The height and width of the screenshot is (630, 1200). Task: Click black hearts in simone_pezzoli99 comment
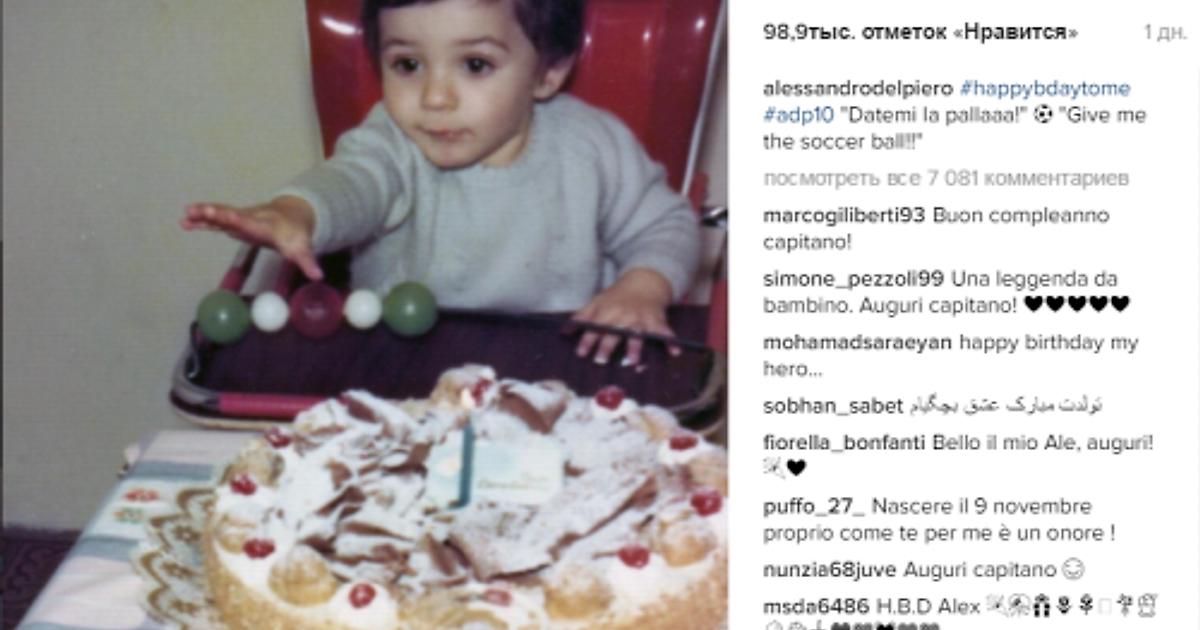pos(1083,305)
